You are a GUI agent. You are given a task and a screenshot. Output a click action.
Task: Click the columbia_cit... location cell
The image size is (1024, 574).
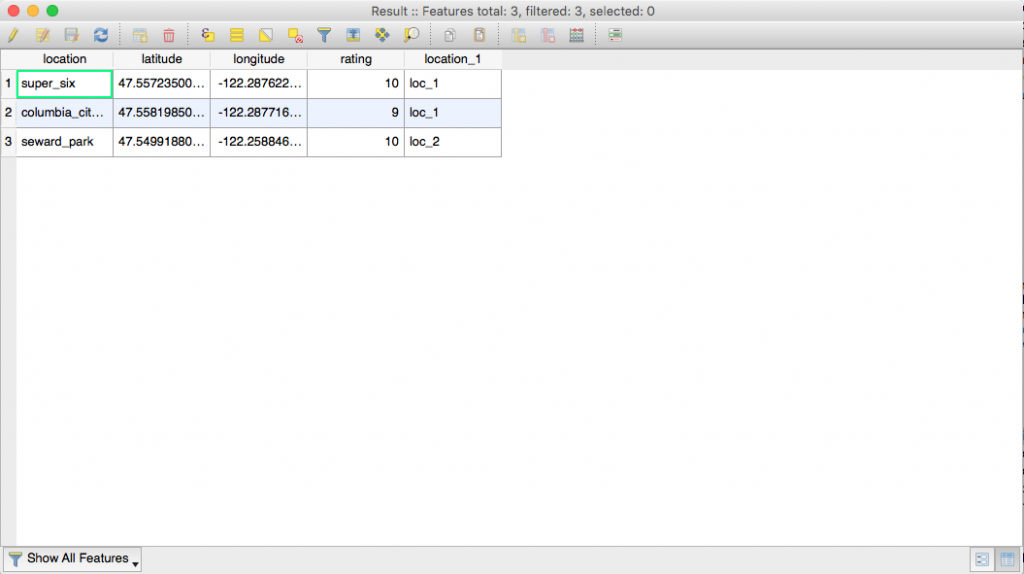(x=65, y=113)
